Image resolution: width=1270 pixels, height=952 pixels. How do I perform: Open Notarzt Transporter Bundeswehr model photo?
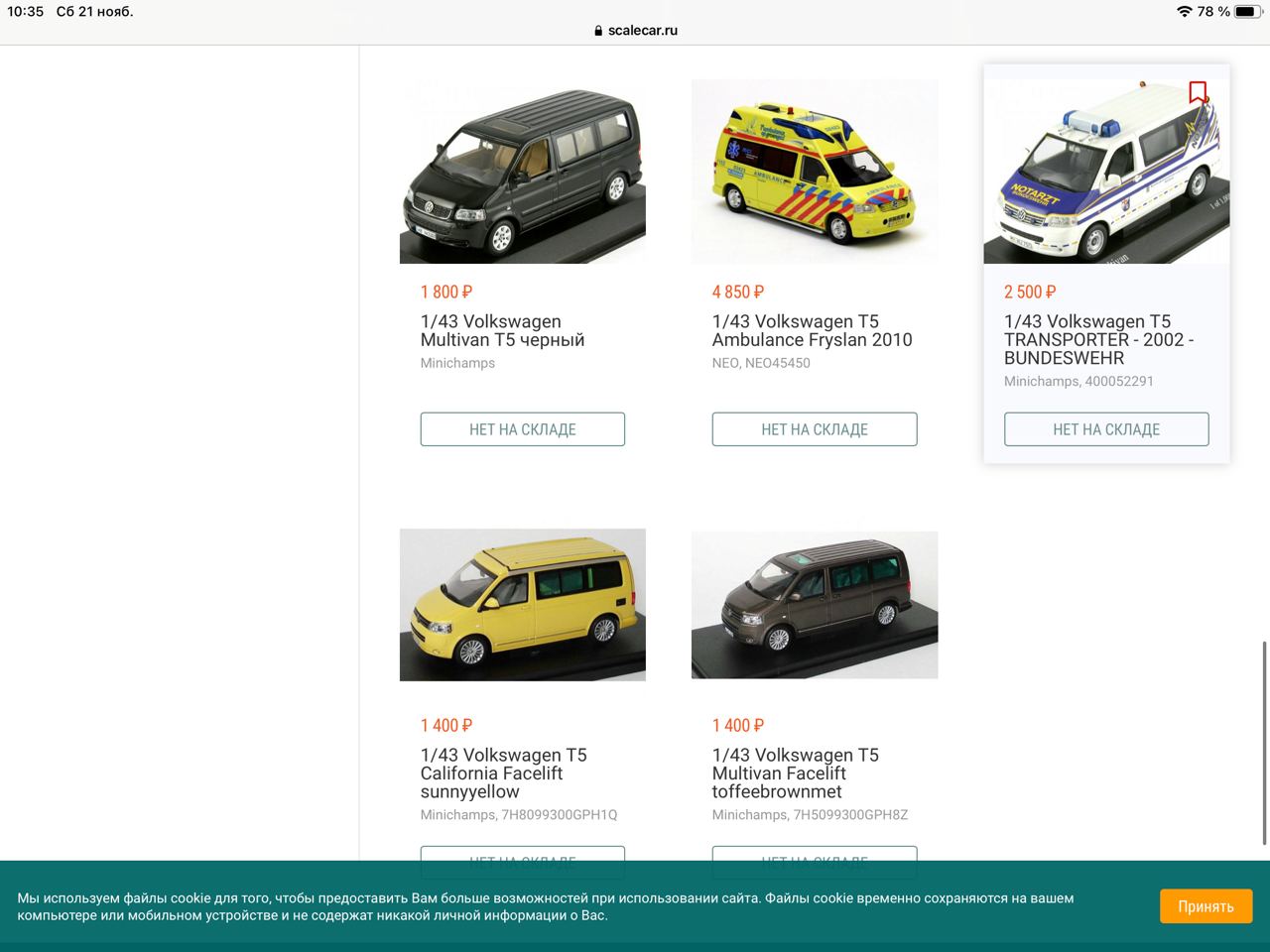tap(1106, 172)
